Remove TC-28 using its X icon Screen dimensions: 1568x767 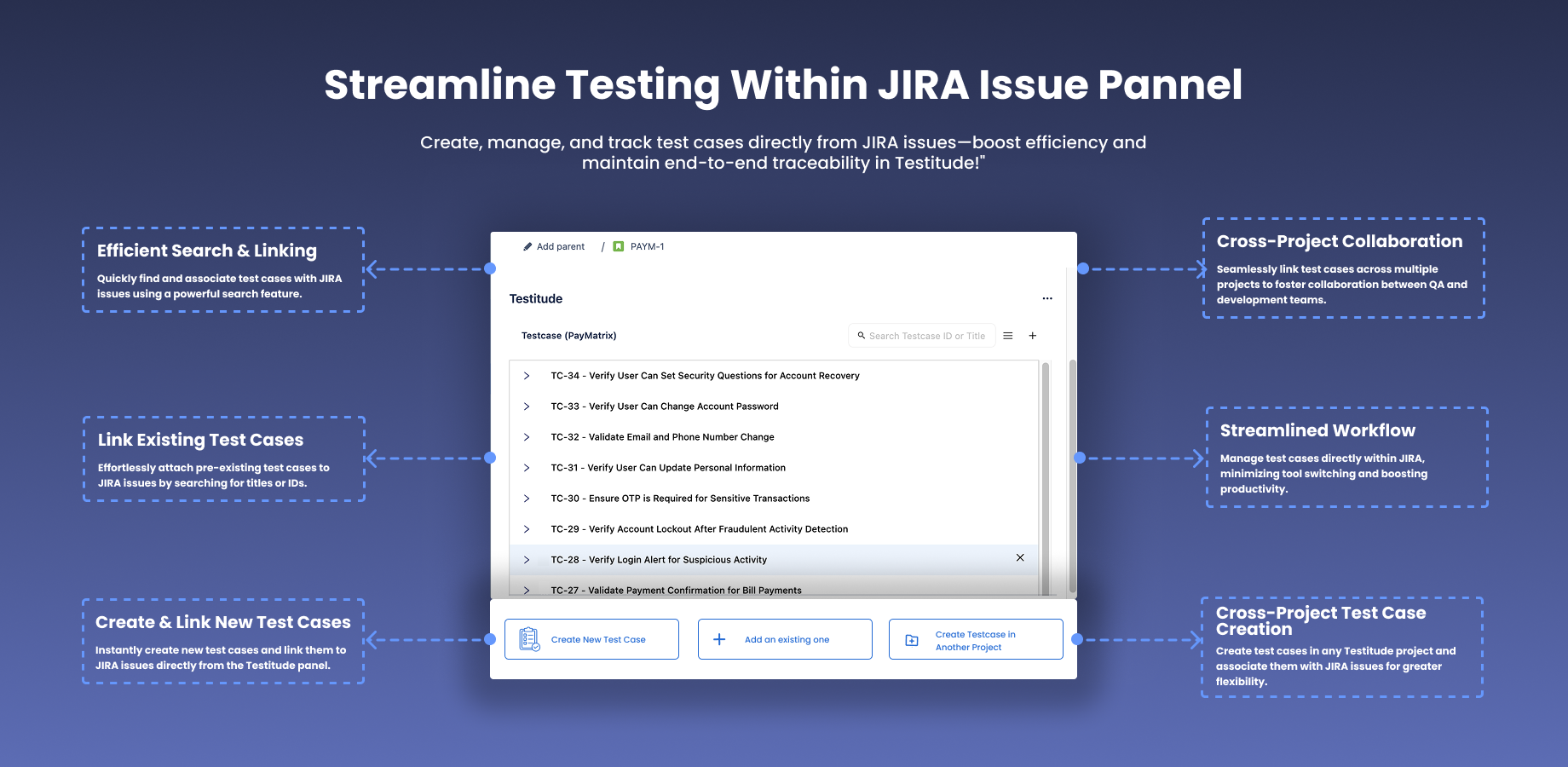pos(1020,557)
